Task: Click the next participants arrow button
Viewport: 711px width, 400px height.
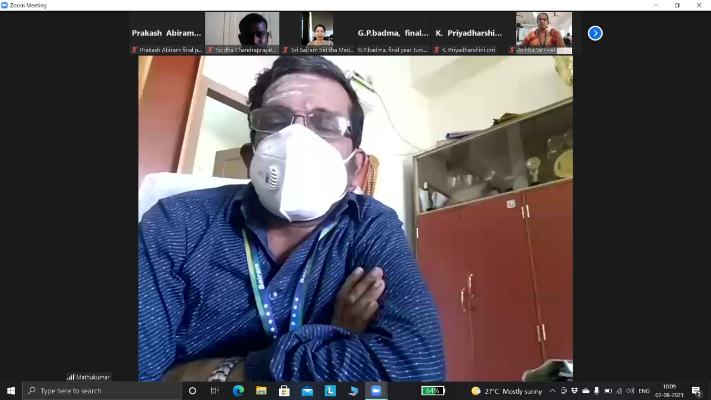Action: pyautogui.click(x=595, y=33)
